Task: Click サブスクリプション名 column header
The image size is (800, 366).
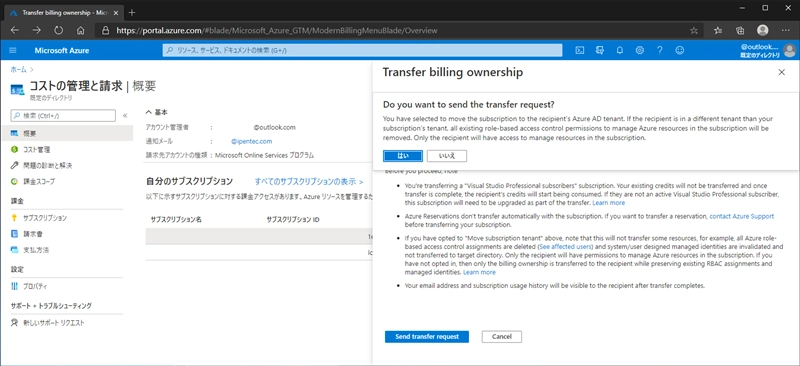Action: coord(176,219)
